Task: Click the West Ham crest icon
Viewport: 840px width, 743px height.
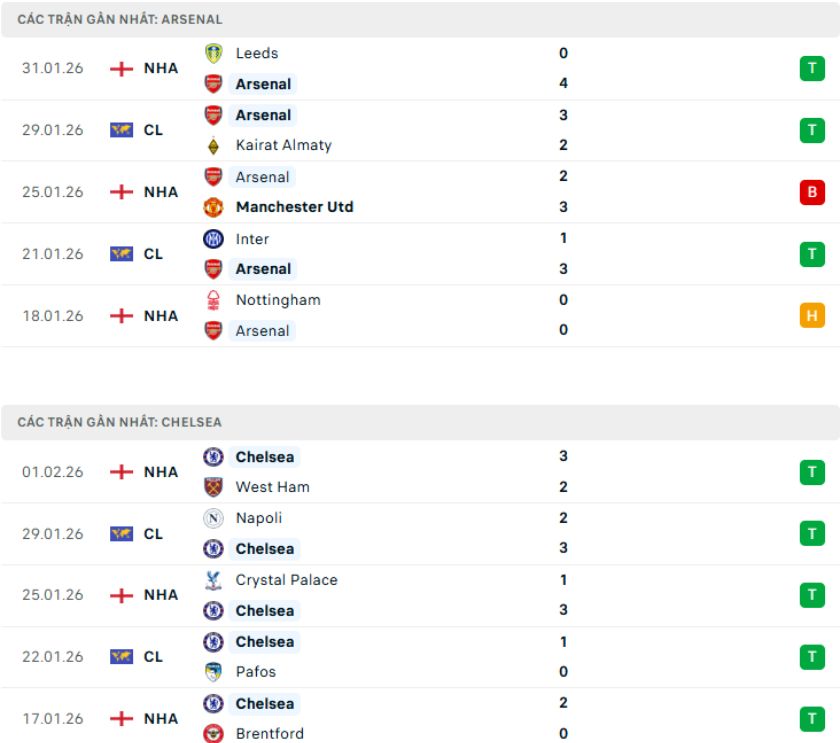Action: 213,487
